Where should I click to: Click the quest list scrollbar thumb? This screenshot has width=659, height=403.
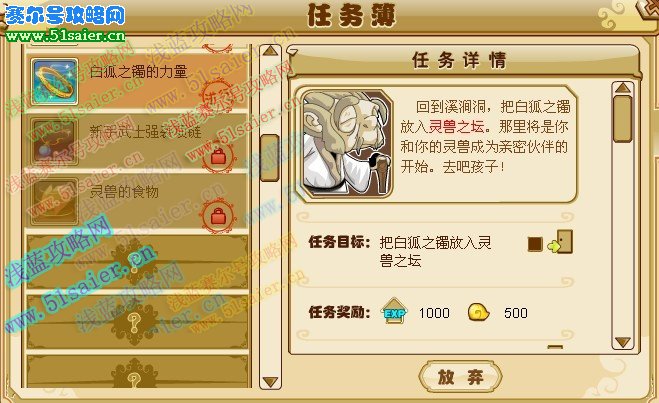click(270, 158)
